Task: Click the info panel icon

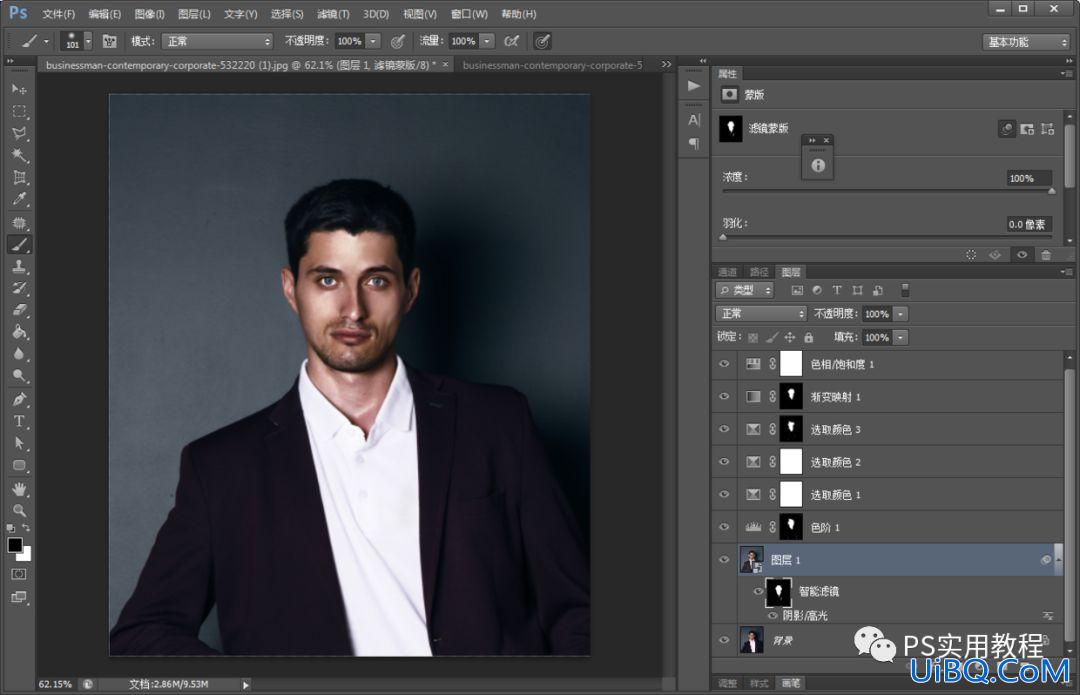Action: pyautogui.click(x=818, y=165)
